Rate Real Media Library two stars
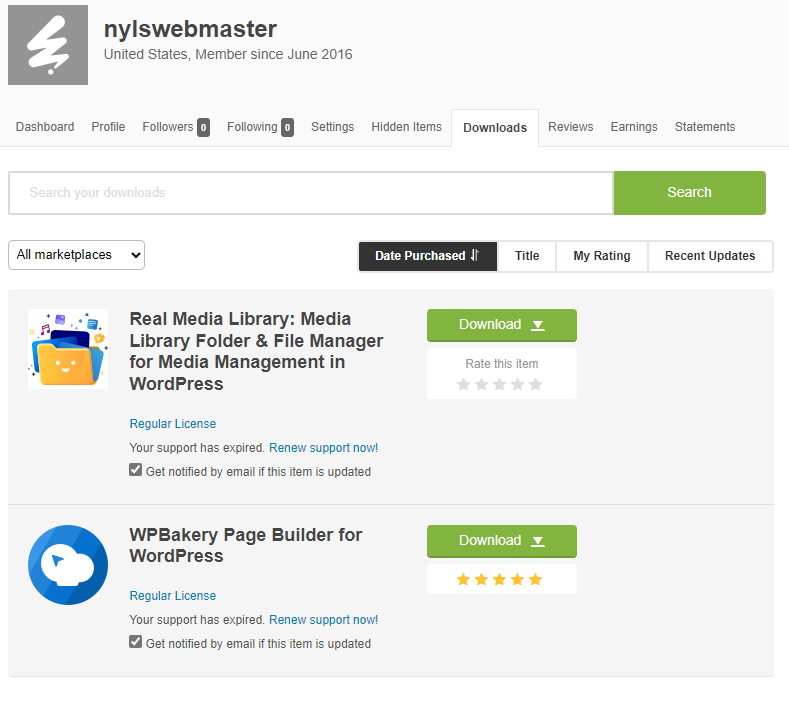The height and width of the screenshot is (703, 789). pos(482,384)
